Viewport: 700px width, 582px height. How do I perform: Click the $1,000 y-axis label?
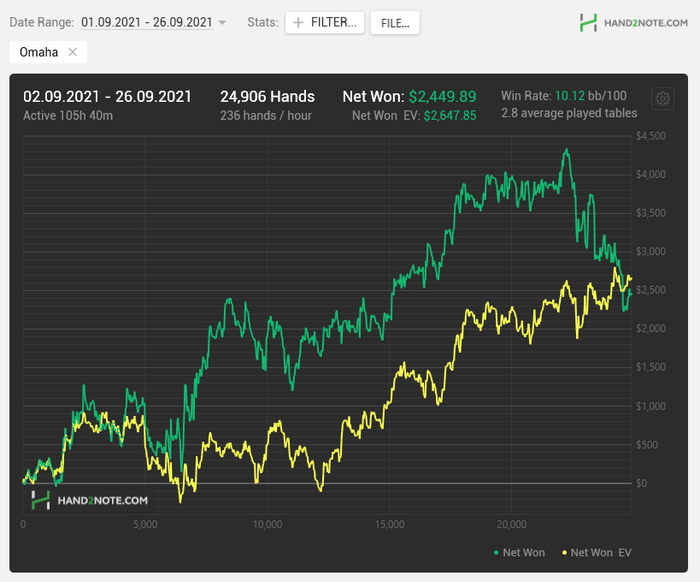coord(650,406)
